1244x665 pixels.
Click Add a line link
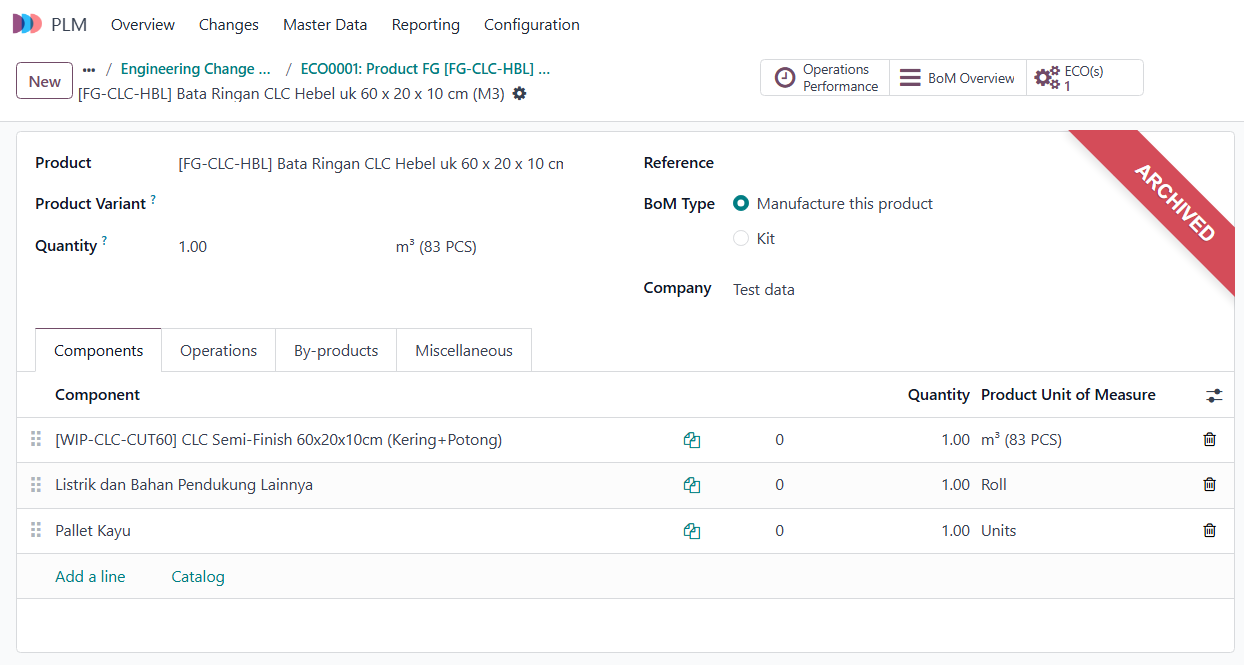click(x=90, y=576)
